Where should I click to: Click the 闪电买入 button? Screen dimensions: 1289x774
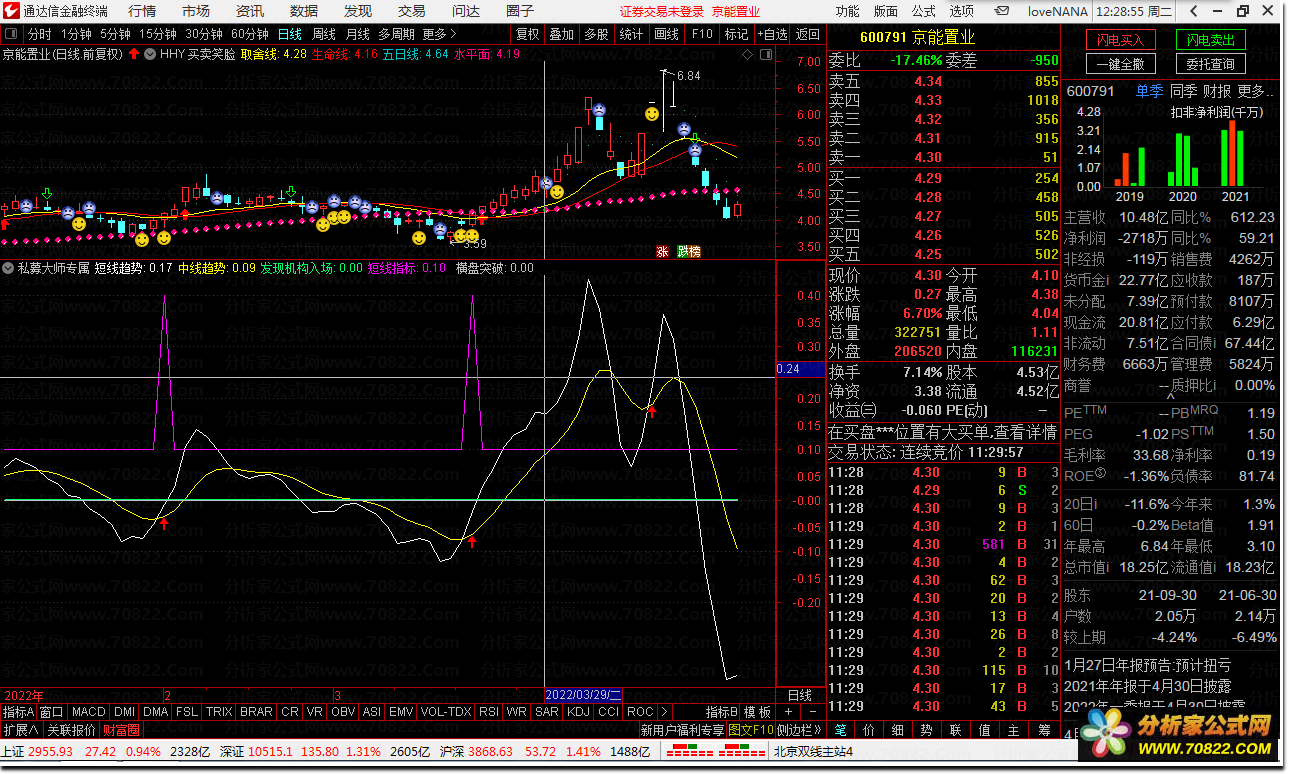[1120, 40]
